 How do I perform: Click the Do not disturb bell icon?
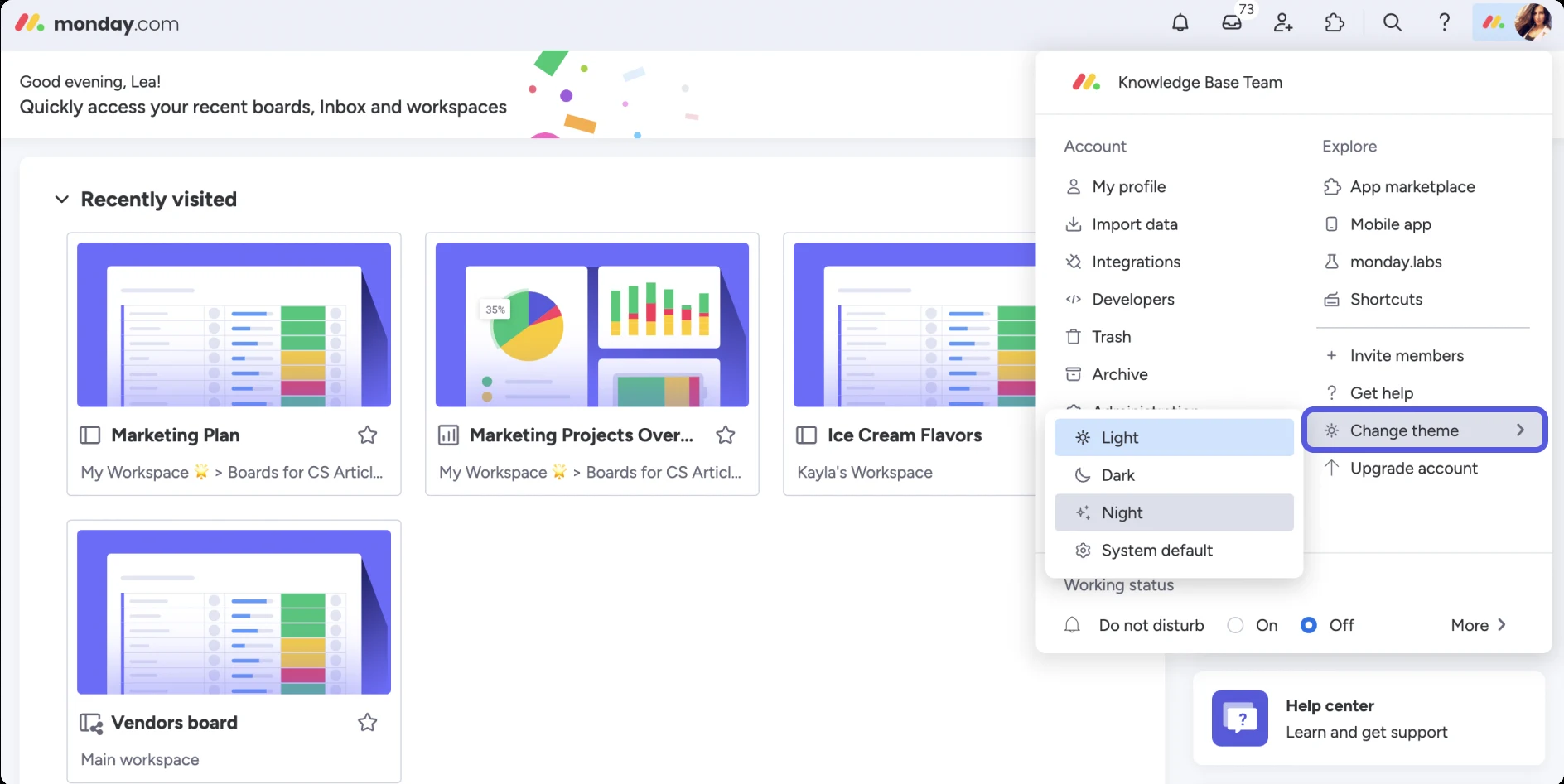[x=1072, y=625]
